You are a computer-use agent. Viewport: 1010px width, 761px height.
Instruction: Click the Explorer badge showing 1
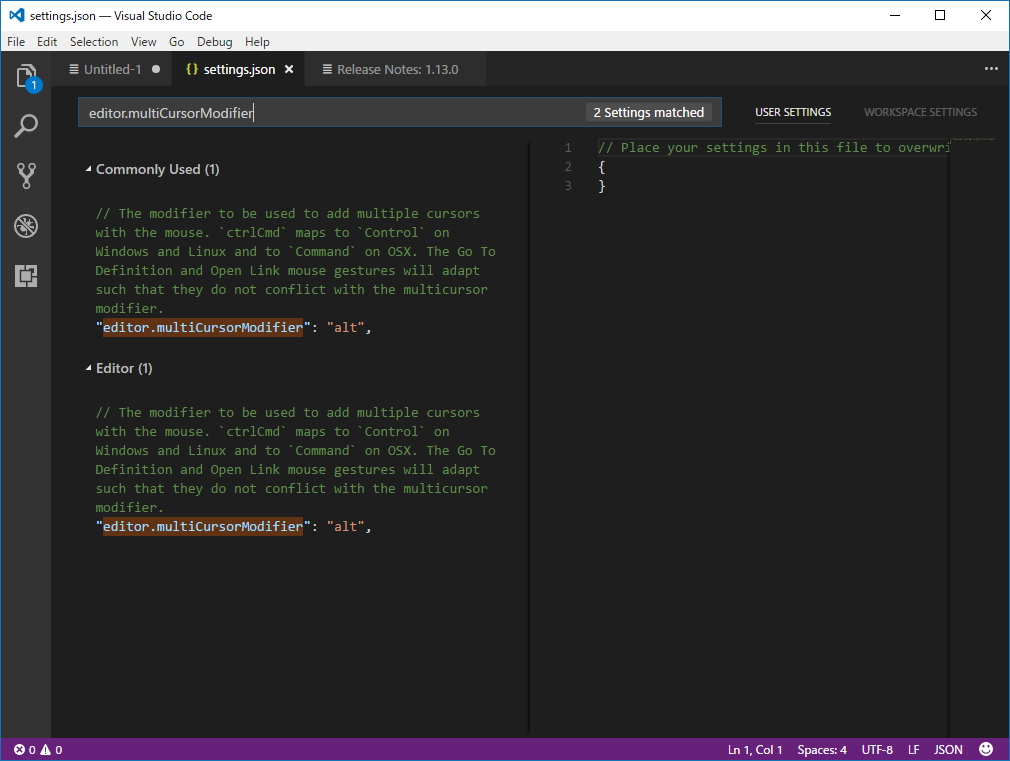click(34, 87)
